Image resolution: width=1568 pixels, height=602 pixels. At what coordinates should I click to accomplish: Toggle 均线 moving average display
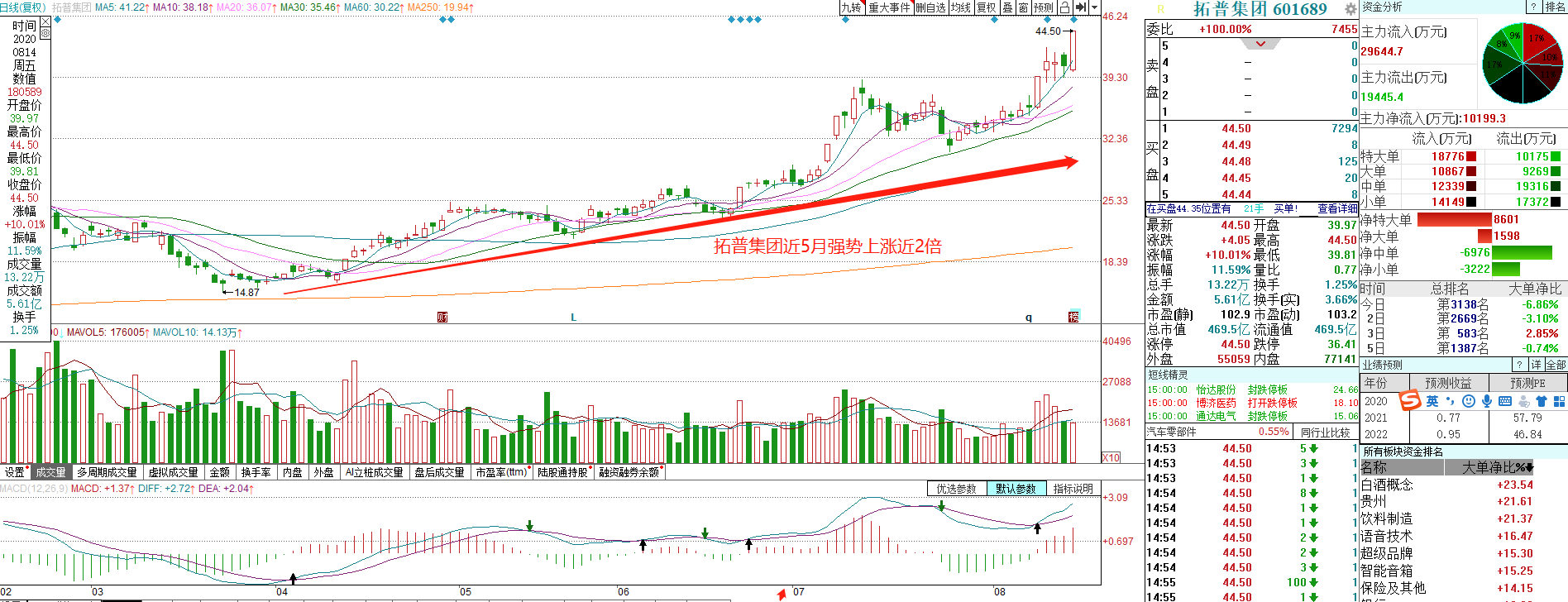coord(960,7)
